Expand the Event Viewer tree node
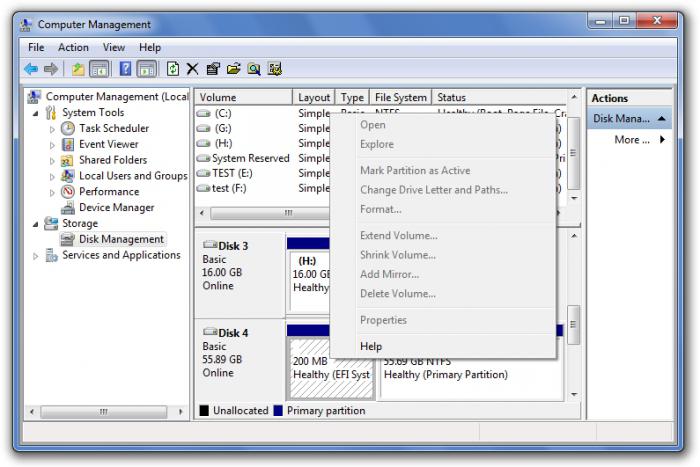Screen dimensions: 700x467 tap(52, 145)
